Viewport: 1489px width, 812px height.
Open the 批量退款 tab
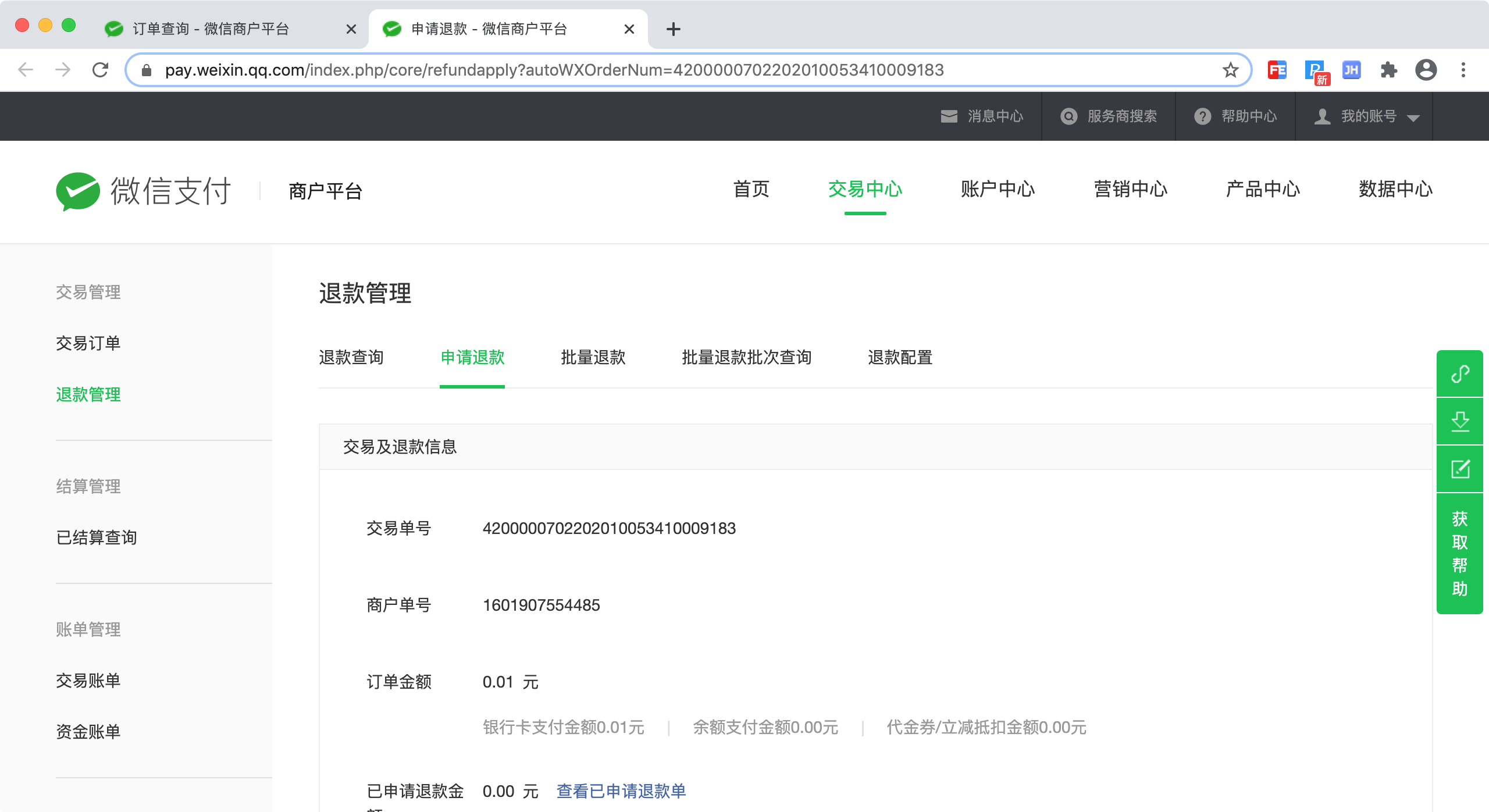593,357
